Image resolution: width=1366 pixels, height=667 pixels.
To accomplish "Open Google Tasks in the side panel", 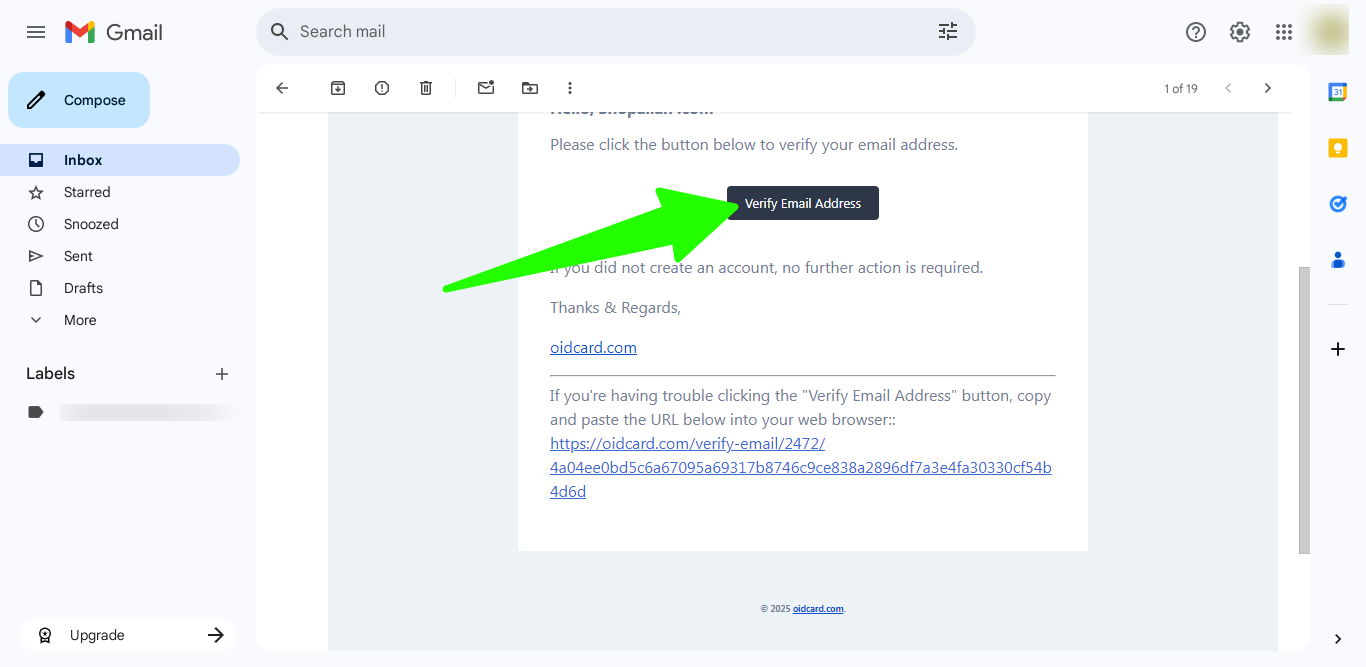I will (x=1338, y=203).
